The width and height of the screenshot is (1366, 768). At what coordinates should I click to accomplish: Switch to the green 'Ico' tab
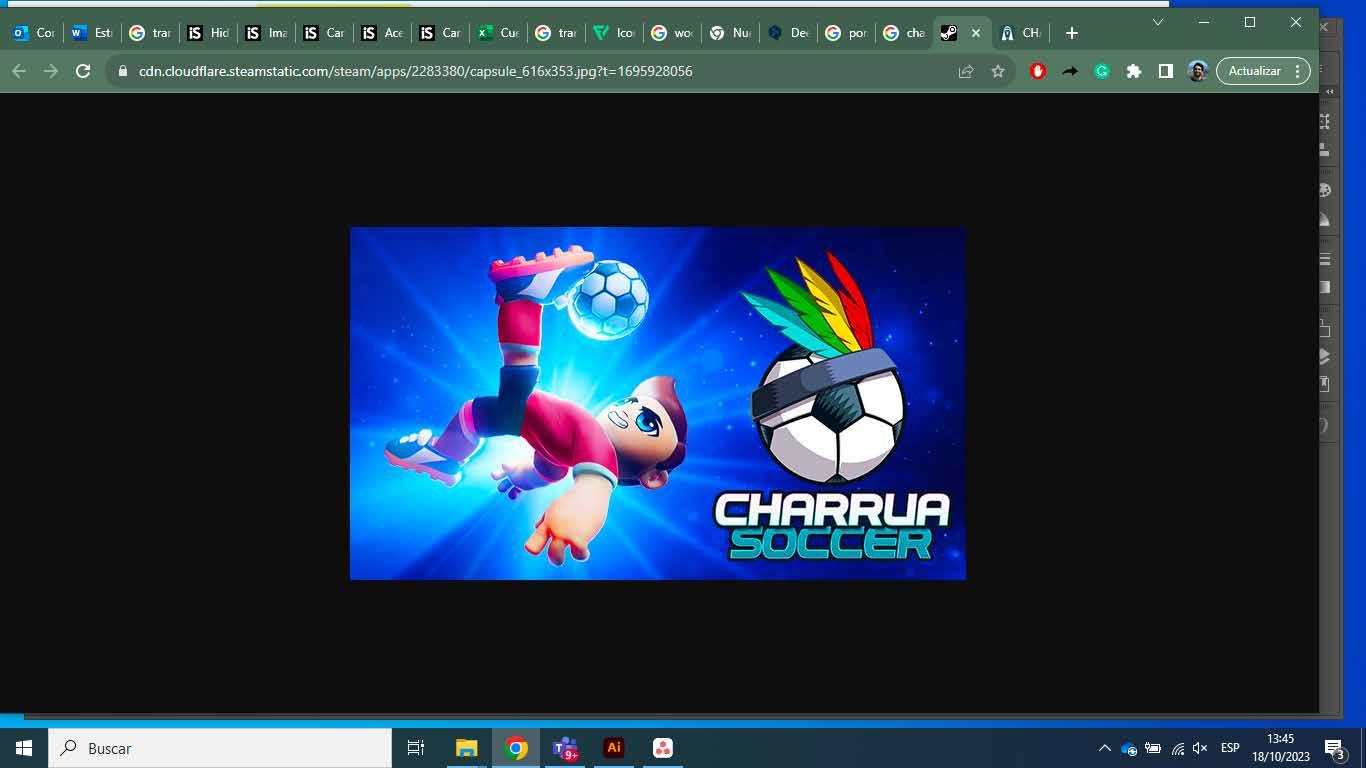click(613, 33)
